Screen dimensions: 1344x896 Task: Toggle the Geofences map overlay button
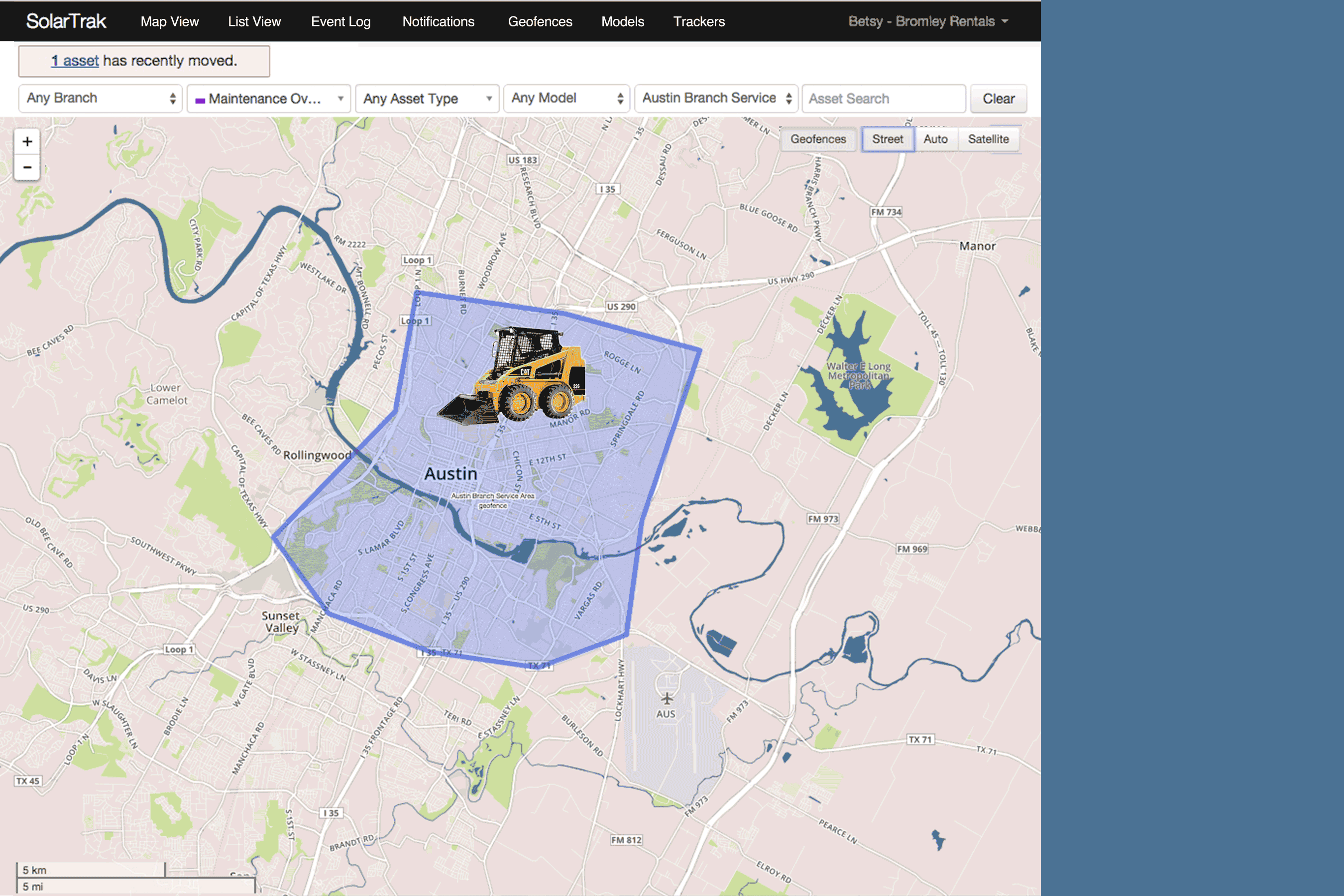click(x=818, y=139)
